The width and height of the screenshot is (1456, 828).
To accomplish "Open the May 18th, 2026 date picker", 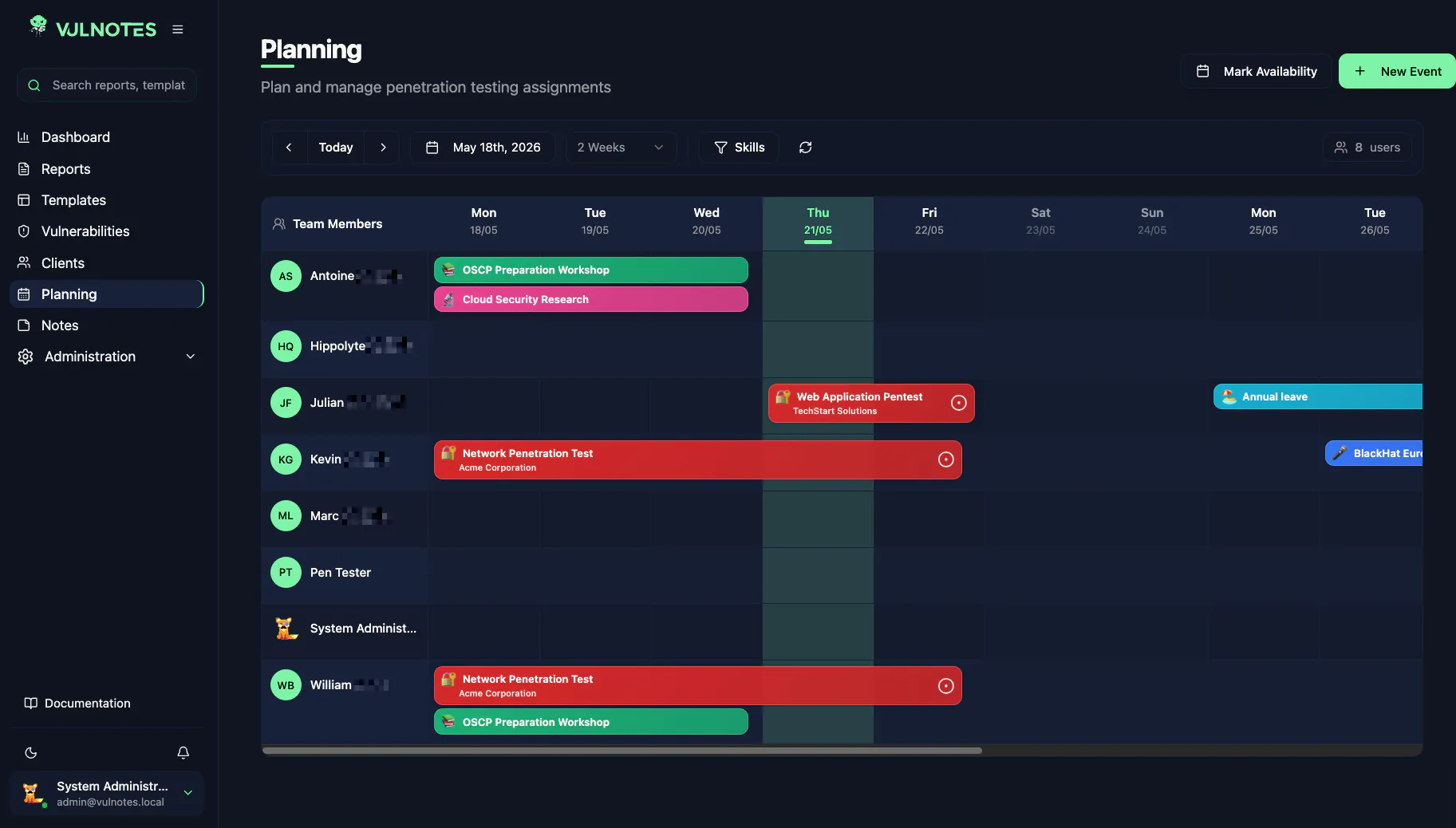I will tap(483, 148).
